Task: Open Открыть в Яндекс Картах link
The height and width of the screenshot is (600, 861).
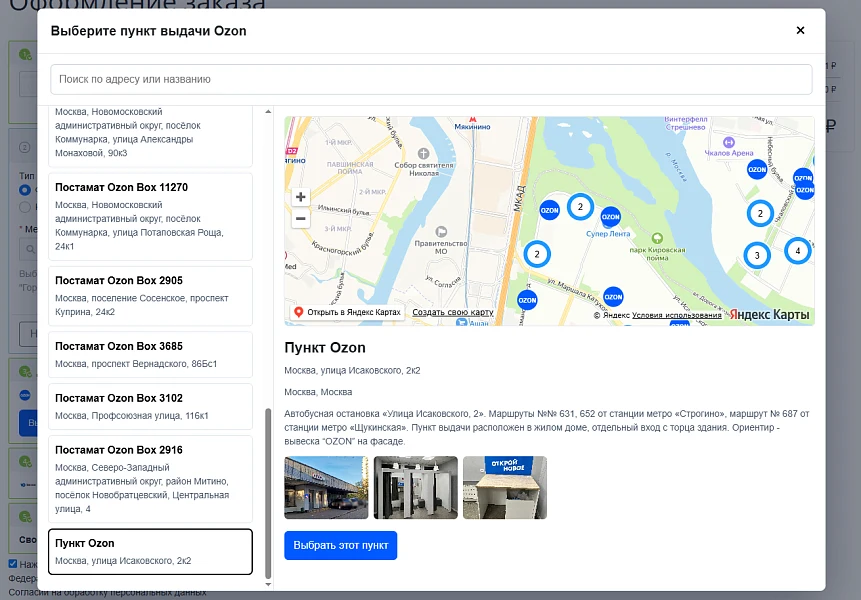Action: [348, 312]
